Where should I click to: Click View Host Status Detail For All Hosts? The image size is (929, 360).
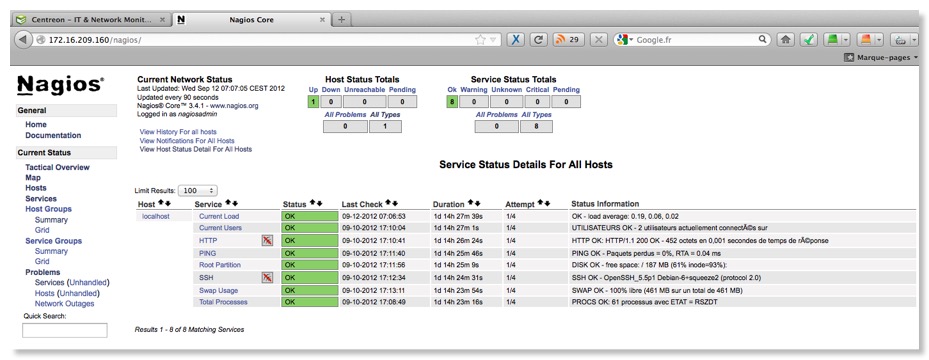point(196,150)
